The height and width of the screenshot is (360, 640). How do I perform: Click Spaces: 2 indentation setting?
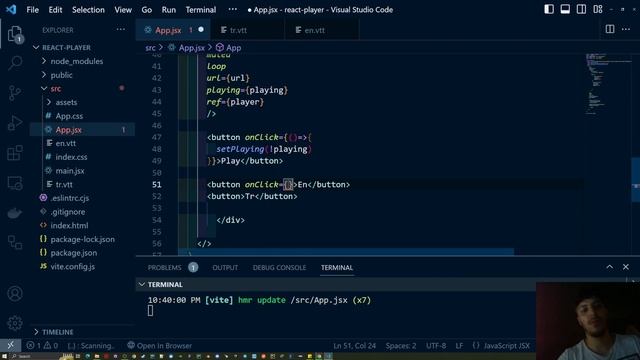tap(401, 346)
